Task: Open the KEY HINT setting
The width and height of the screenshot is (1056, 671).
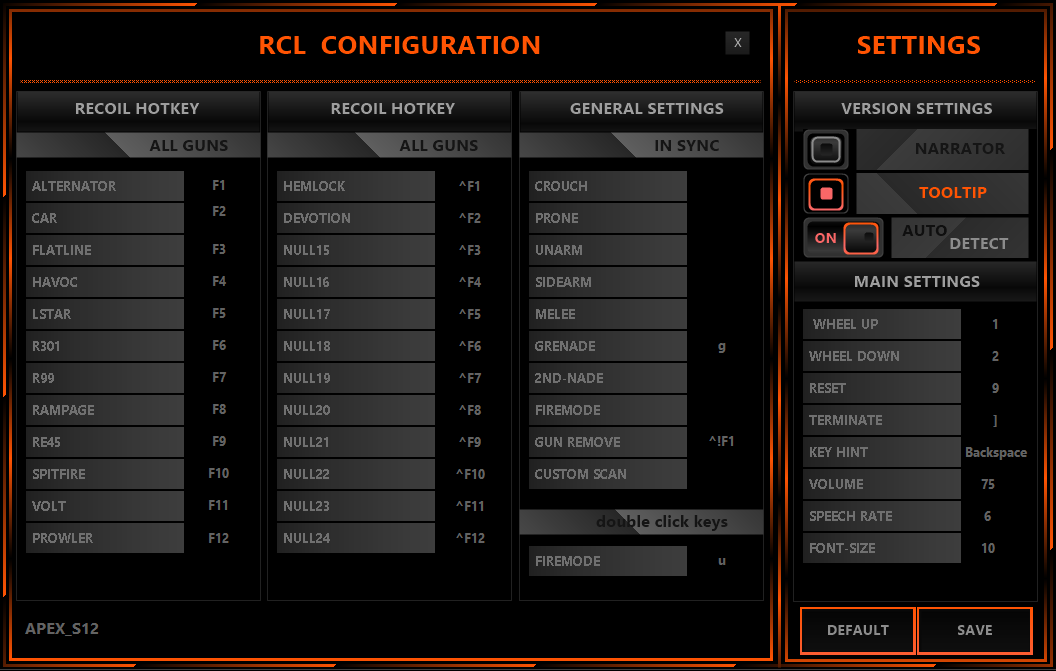Action: [882, 452]
